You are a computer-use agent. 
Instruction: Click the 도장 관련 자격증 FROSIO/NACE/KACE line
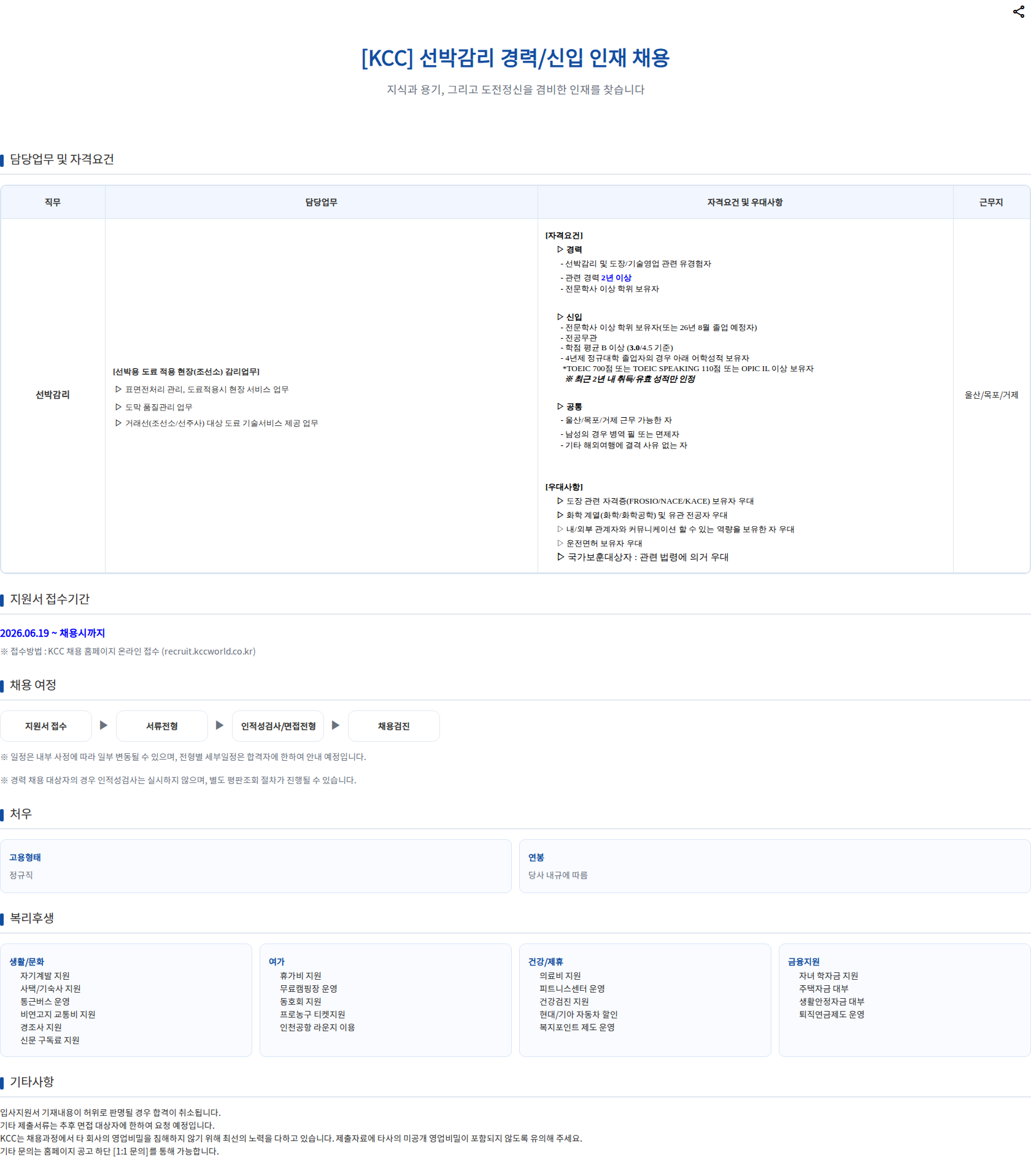pyautogui.click(x=655, y=501)
